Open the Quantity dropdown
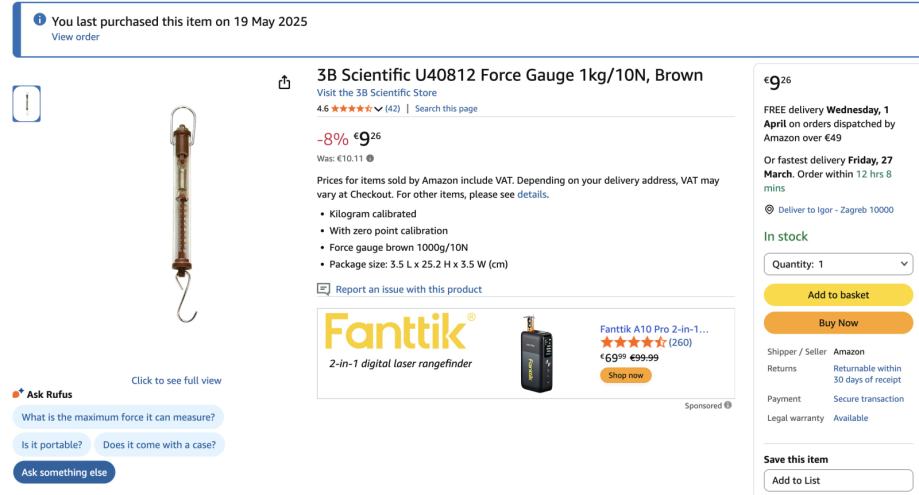The image size is (919, 495). pos(838,264)
